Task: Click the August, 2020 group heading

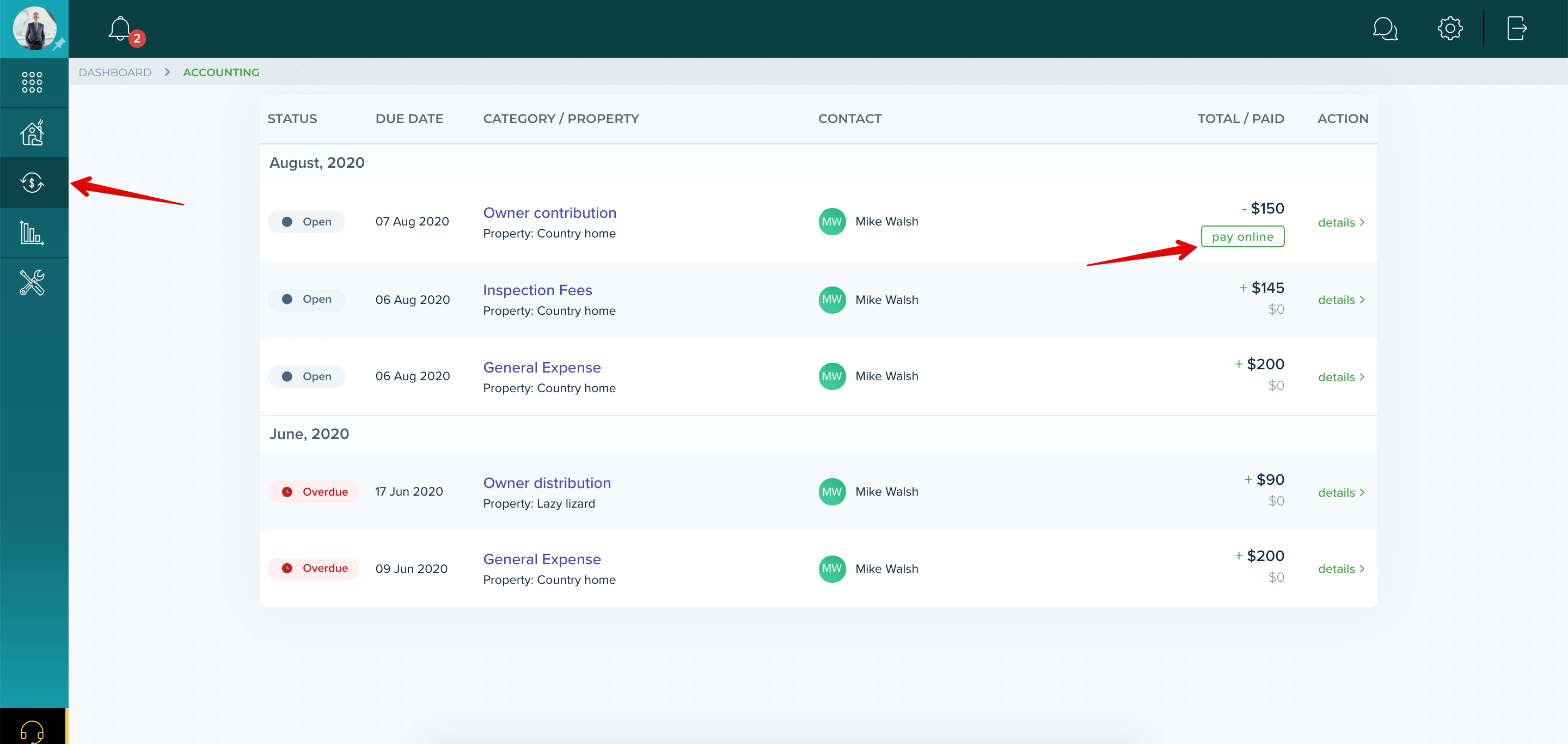Action: 316,162
